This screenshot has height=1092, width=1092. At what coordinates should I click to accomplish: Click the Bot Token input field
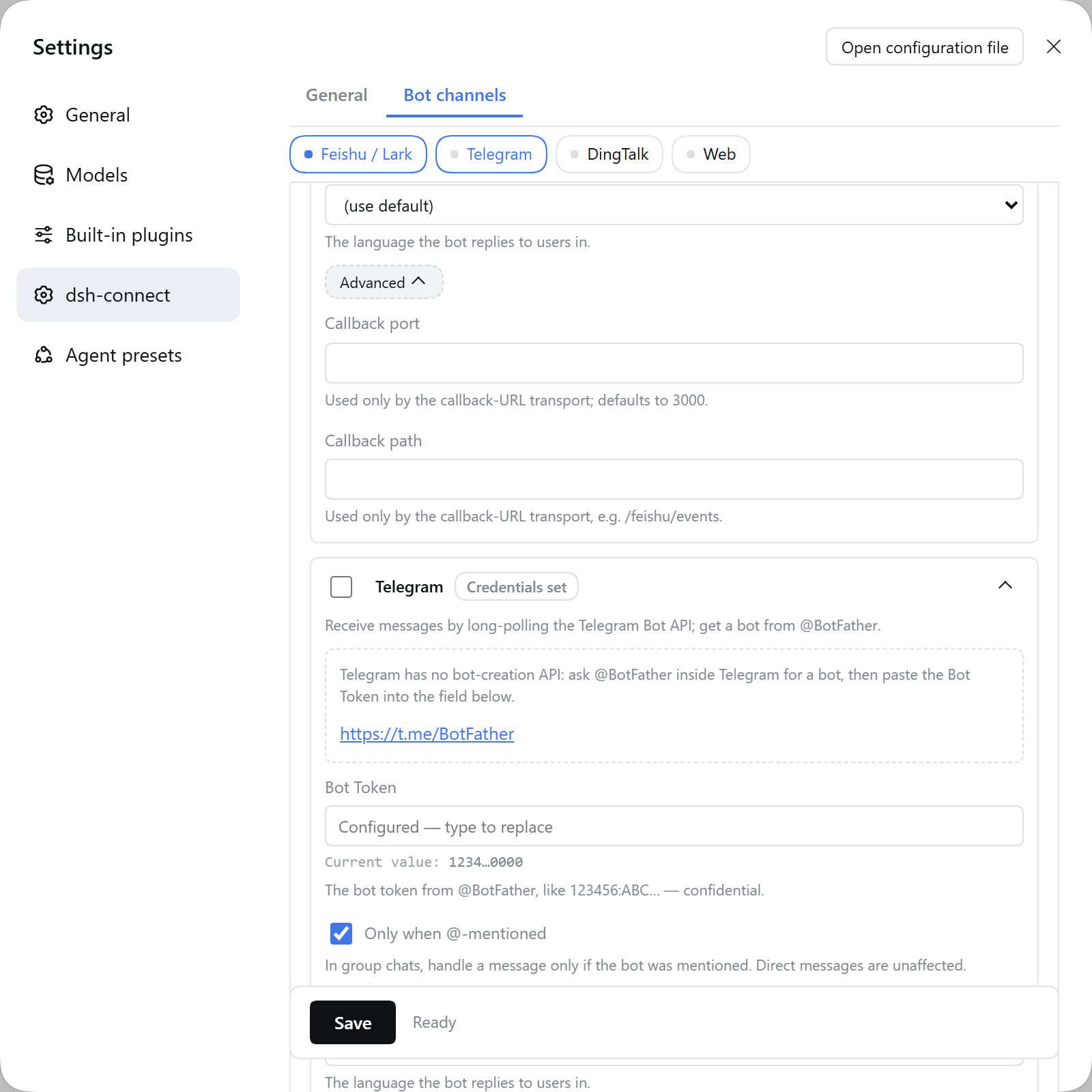pyautogui.click(x=674, y=826)
